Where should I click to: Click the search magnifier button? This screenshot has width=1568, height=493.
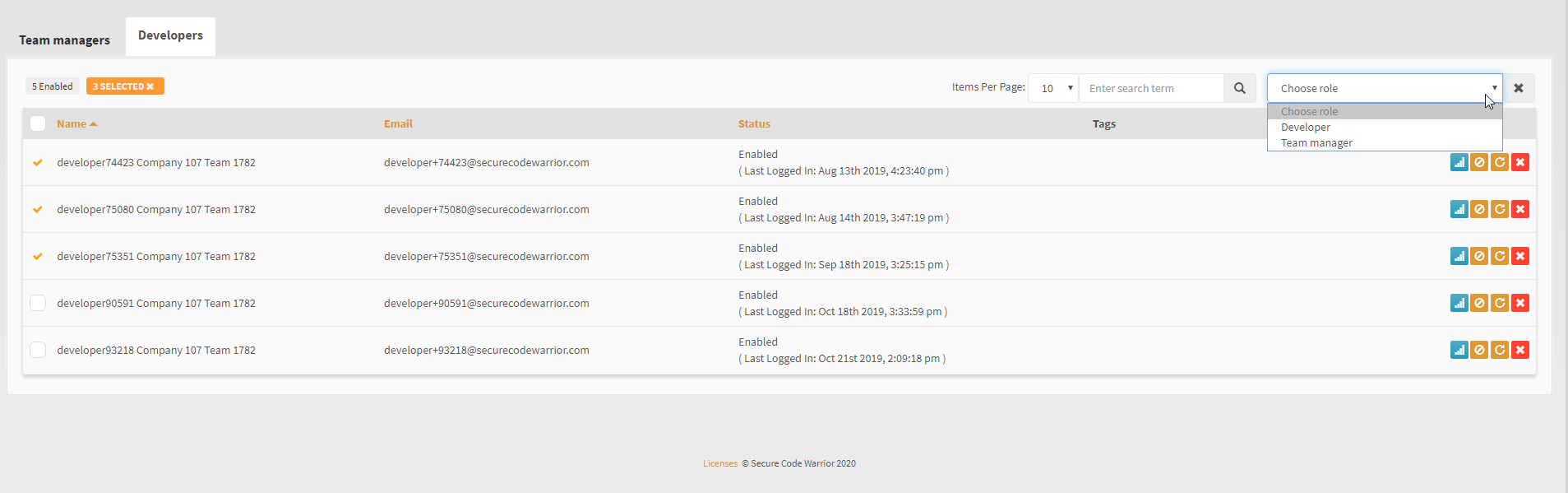pyautogui.click(x=1240, y=88)
